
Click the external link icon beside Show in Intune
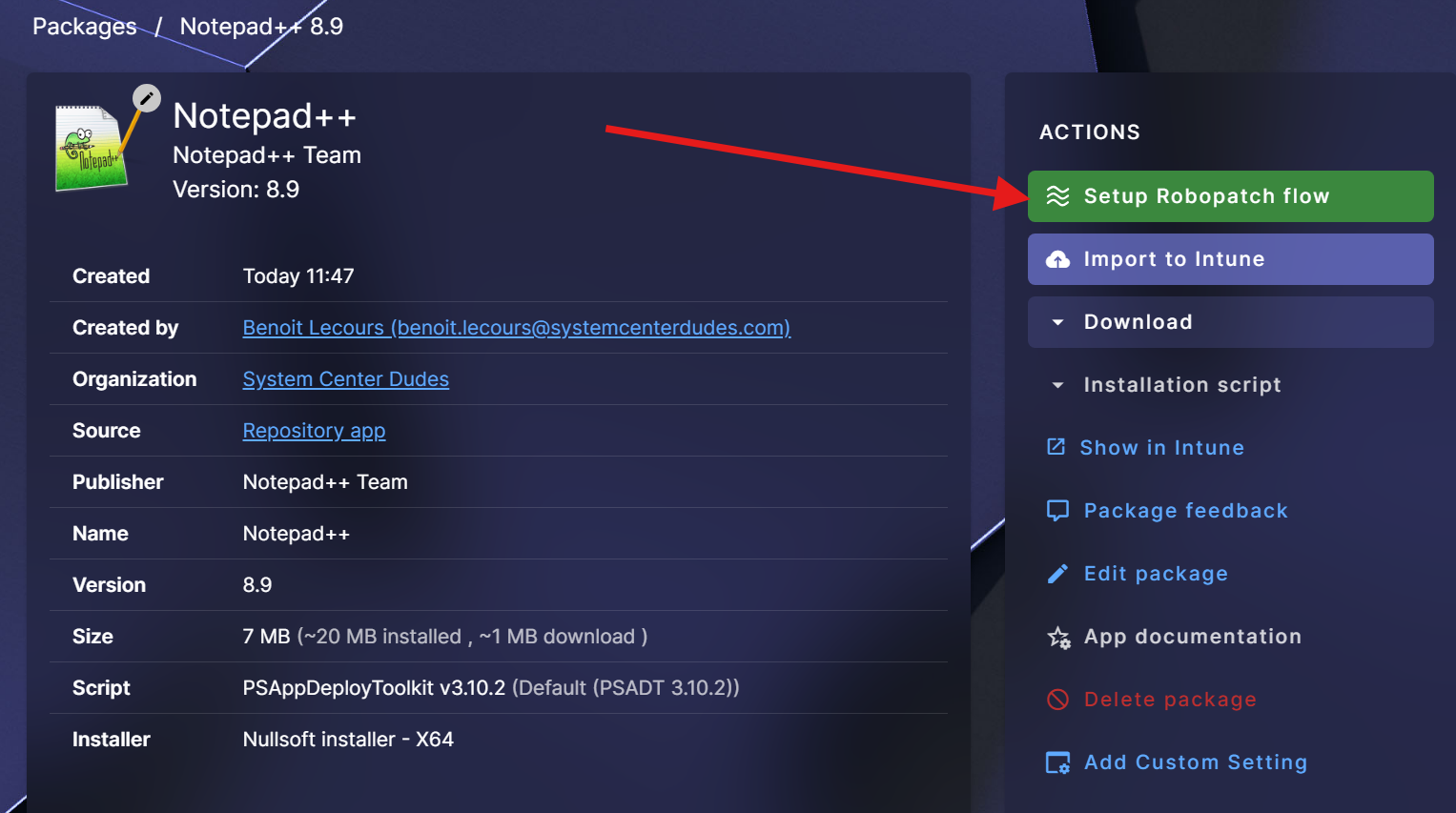tap(1056, 447)
